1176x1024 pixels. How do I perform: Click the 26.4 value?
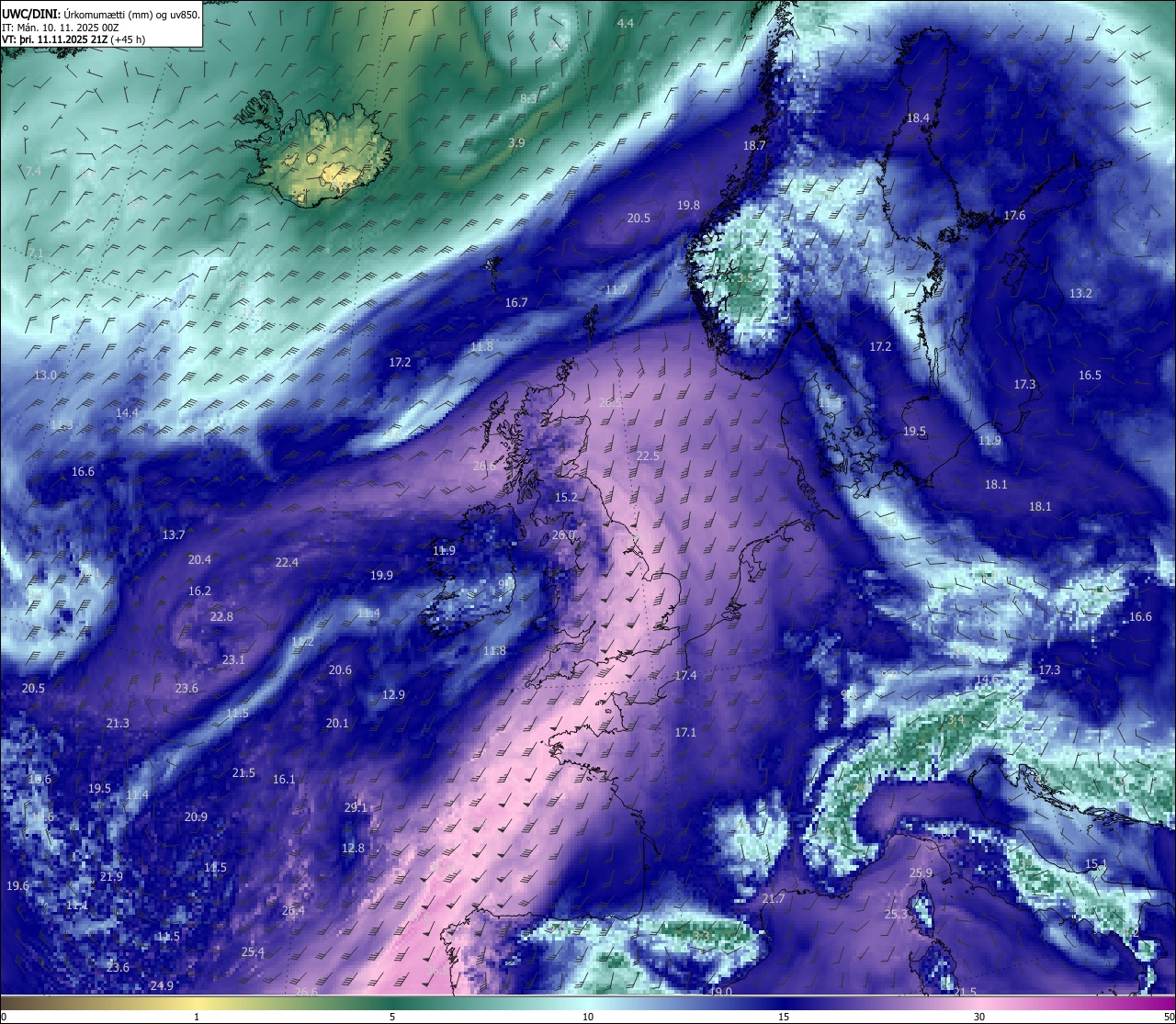(x=293, y=910)
